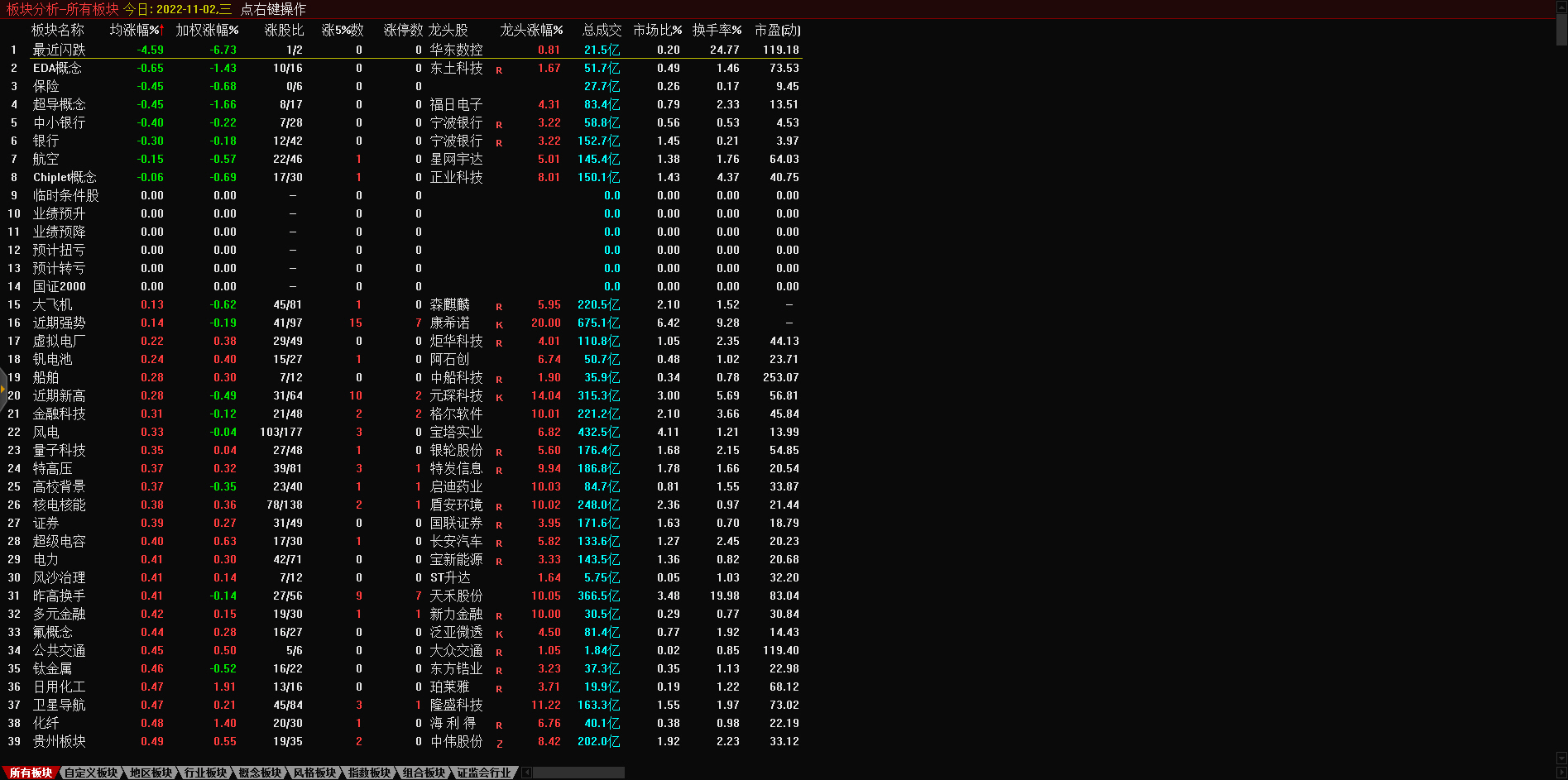Click the K marker next to 康希诺
This screenshot has width=1568, height=780.
click(x=499, y=324)
